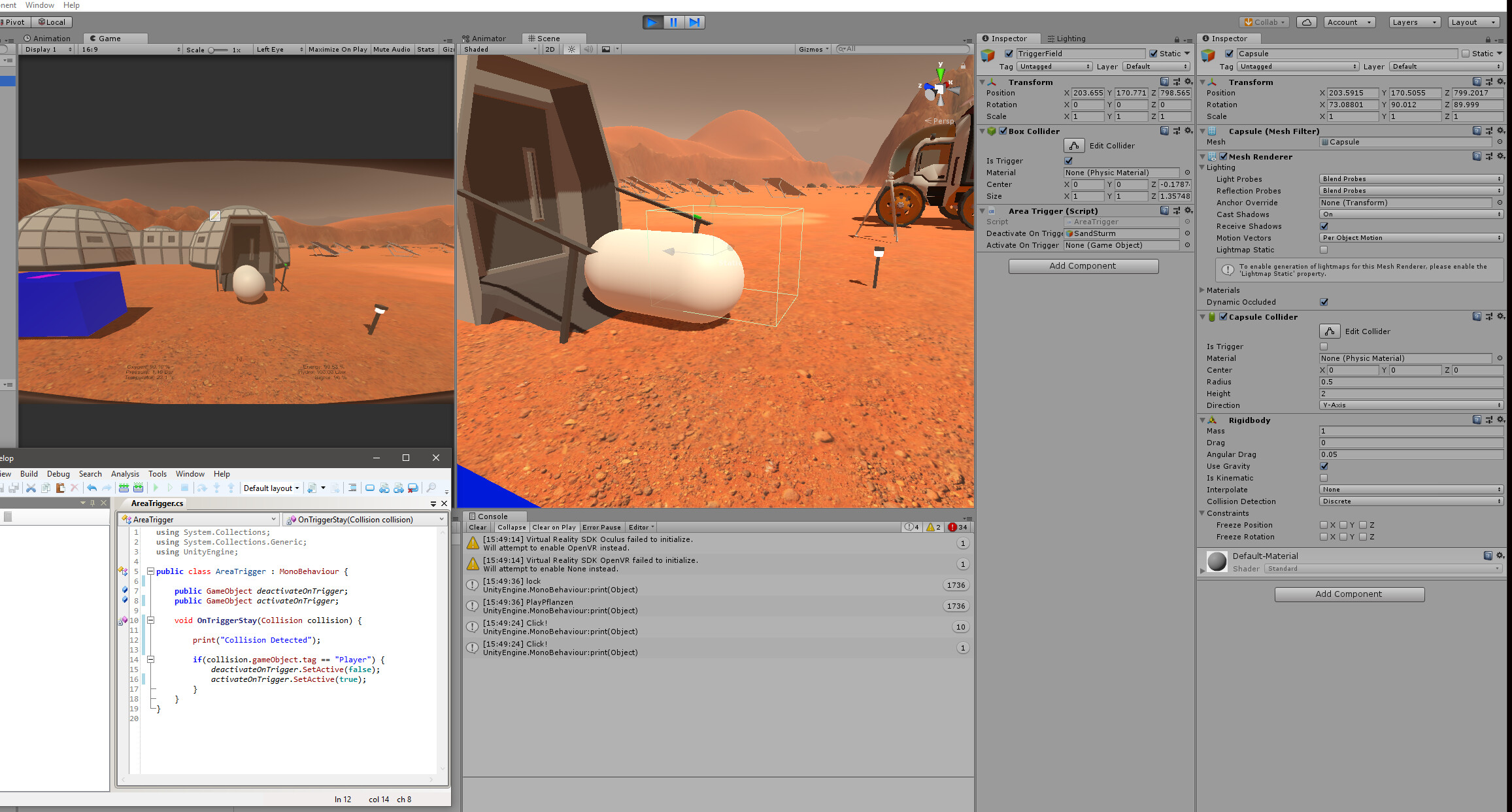Open Box Collider gear settings menu
The height and width of the screenshot is (812, 1512).
(x=1188, y=131)
